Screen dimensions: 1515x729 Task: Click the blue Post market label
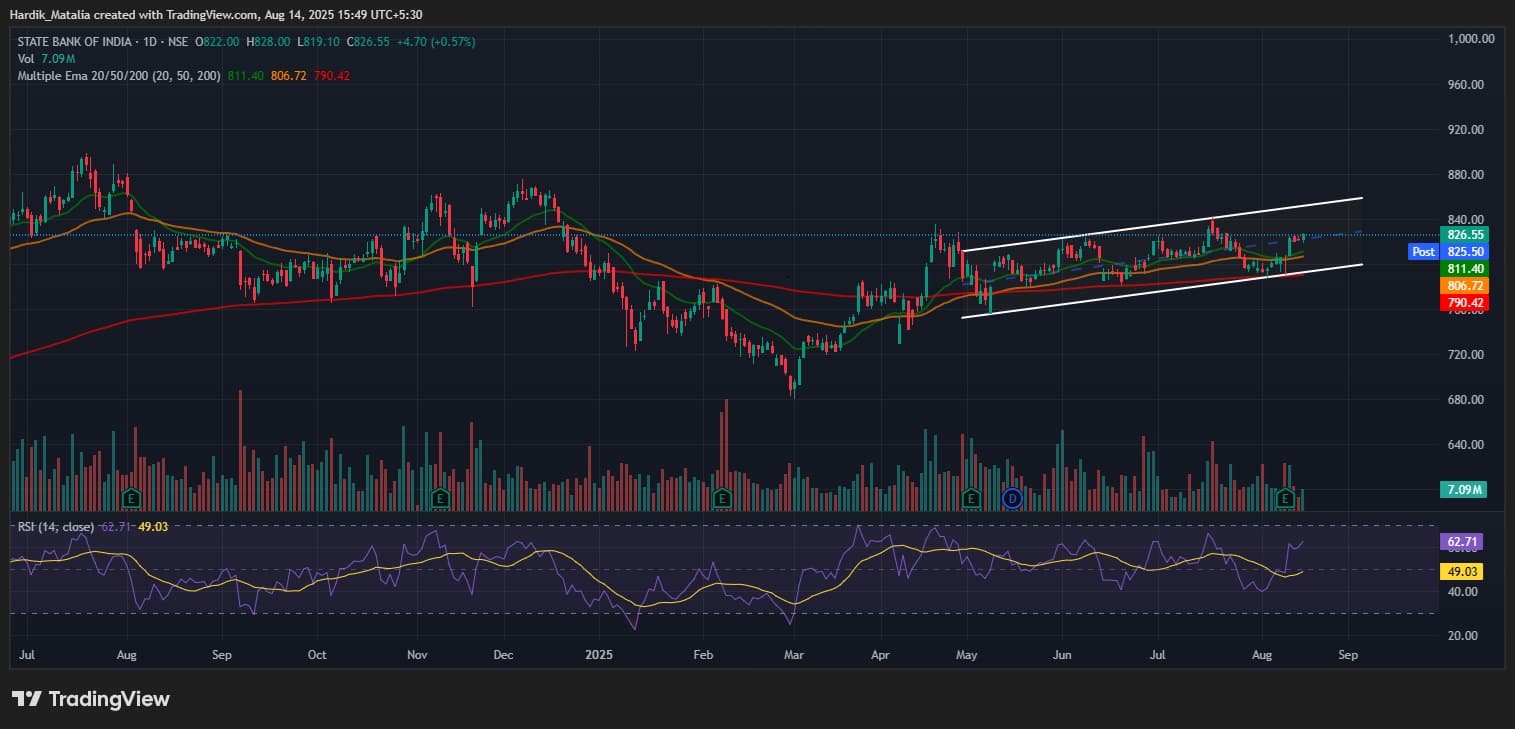point(1423,252)
